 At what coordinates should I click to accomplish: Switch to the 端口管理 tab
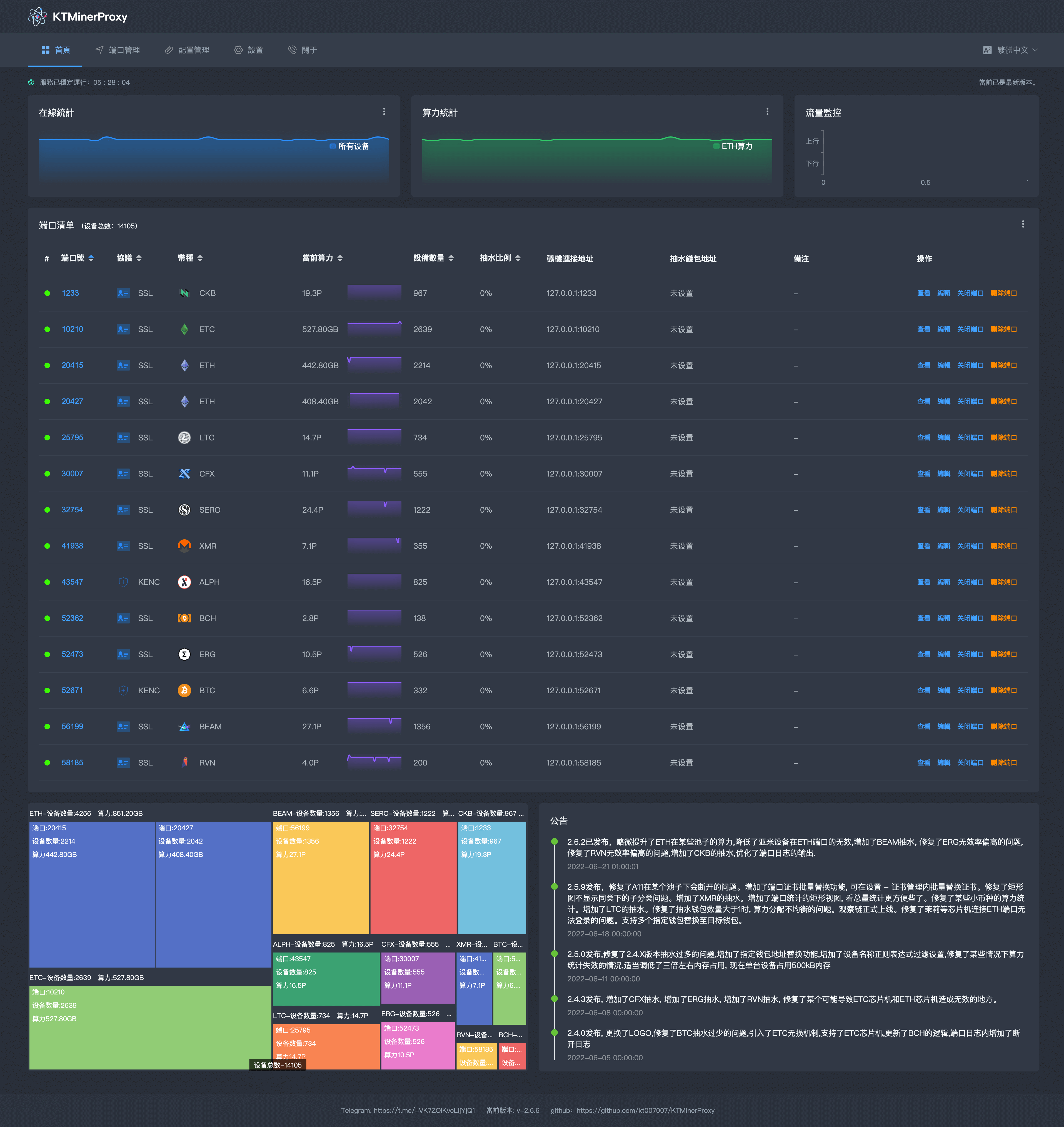click(x=118, y=50)
